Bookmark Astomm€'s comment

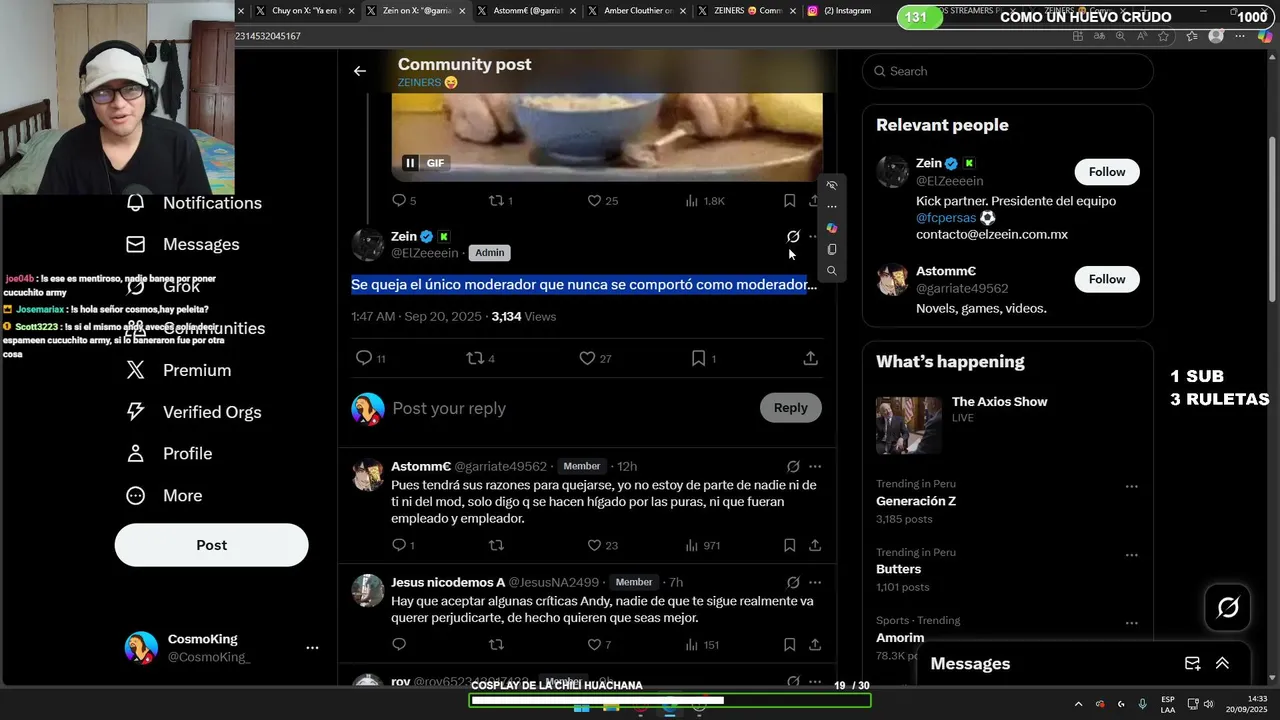click(789, 545)
